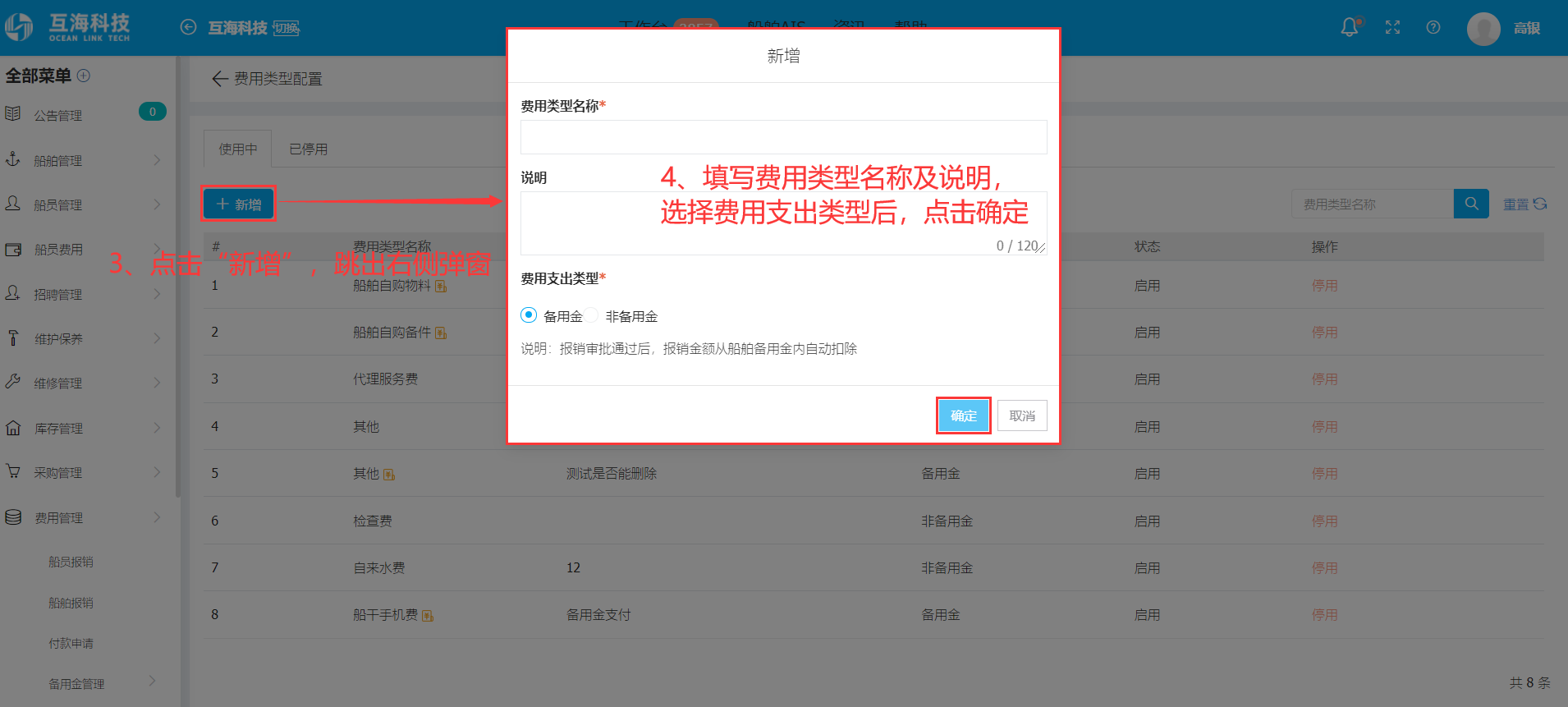Open the 付款申请 submenu item
Screen dimensions: 1568x707
click(x=71, y=643)
